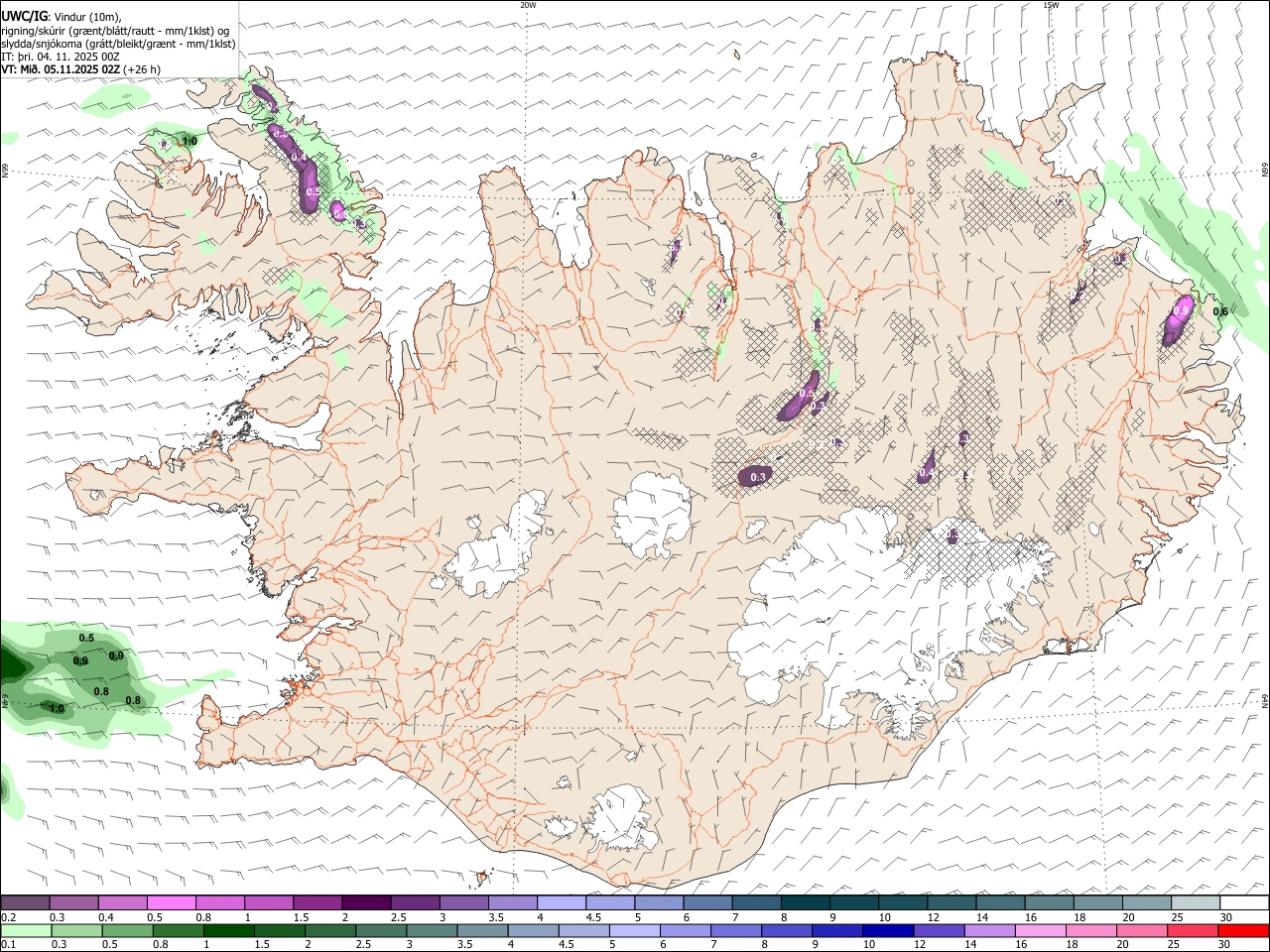This screenshot has width=1270, height=952.
Task: Click the '(+26 h)' forecast offset text
Action: 142,69
